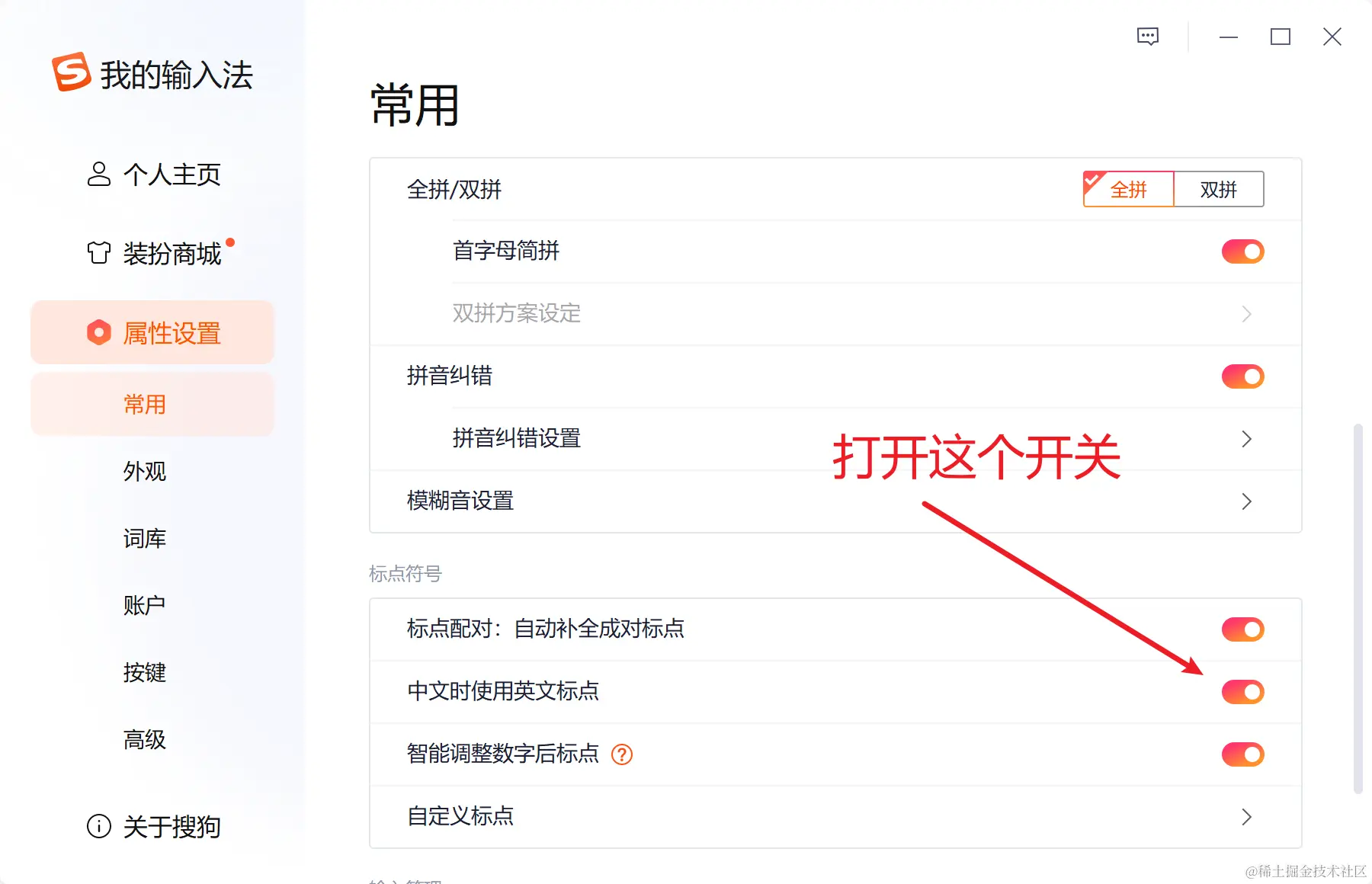Open the 按键 settings tab
This screenshot has height=884, width=1372.
click(x=145, y=673)
